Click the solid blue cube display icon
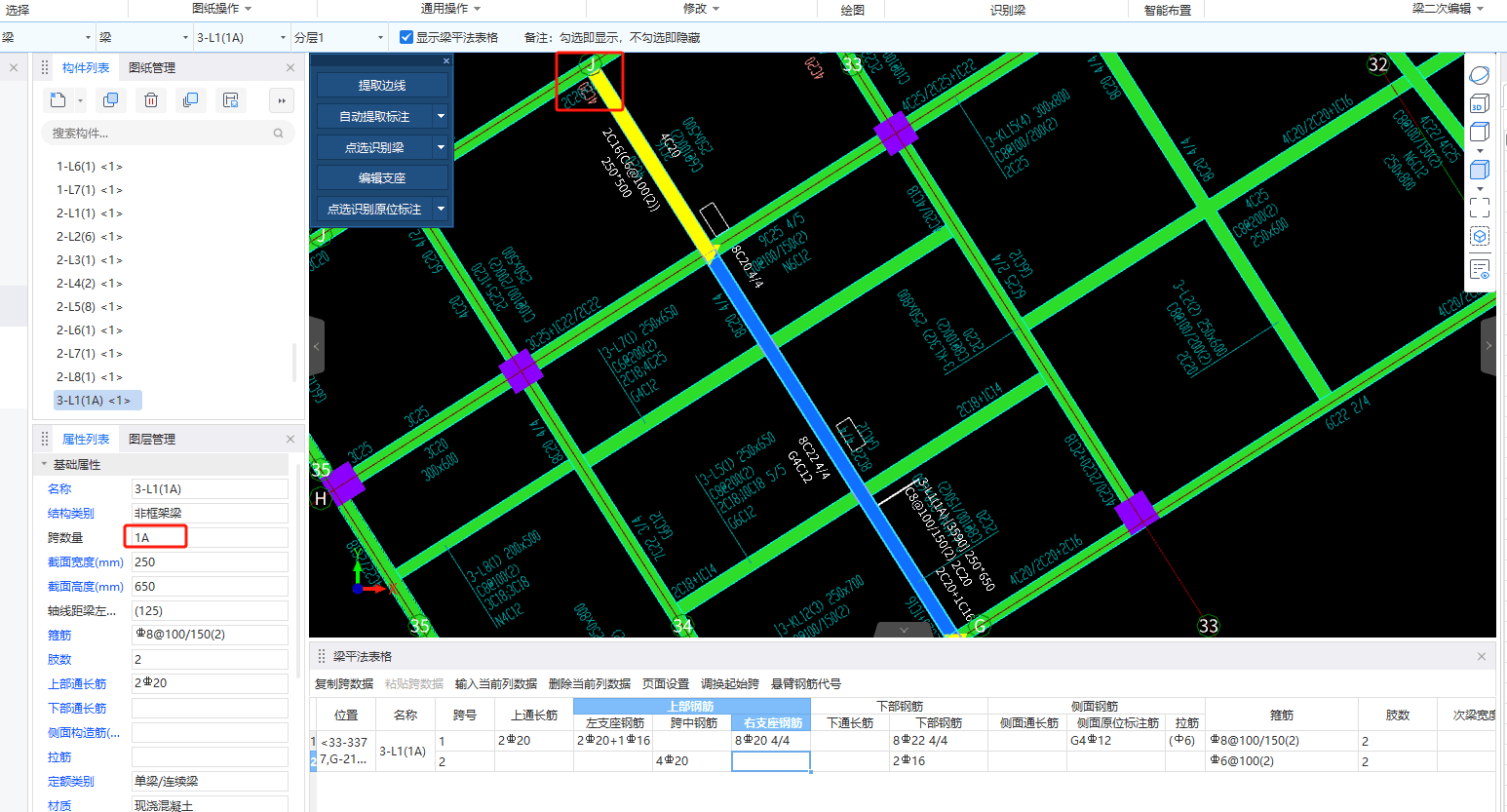Viewport: 1507px width, 812px height. (1480, 171)
